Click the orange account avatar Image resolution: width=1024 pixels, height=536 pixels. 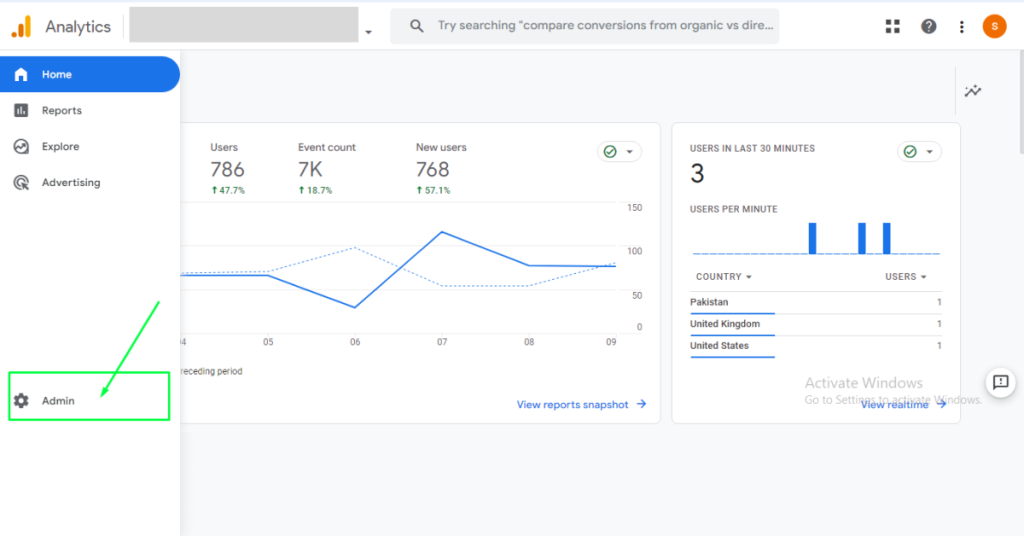pyautogui.click(x=994, y=27)
